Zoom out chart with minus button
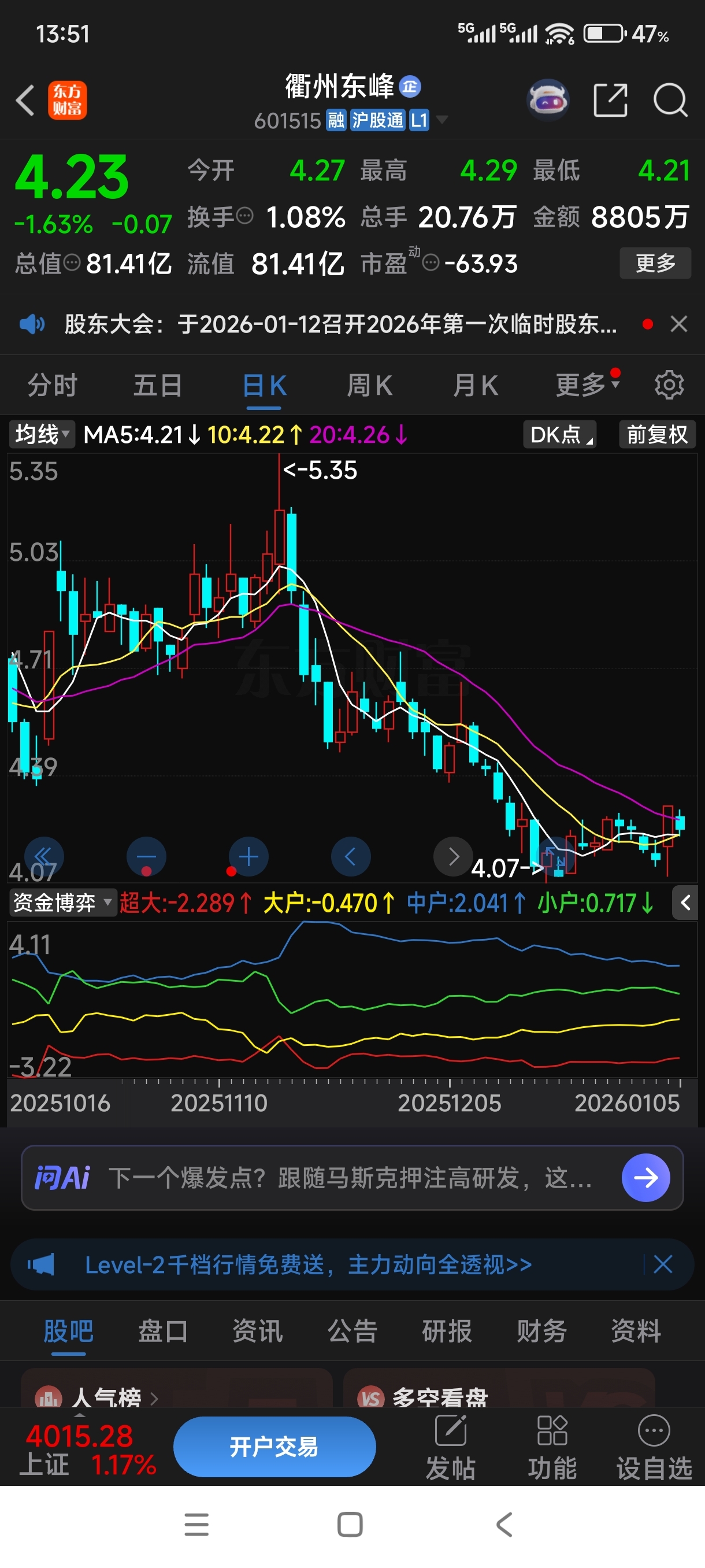This screenshot has width=705, height=1568. point(147,856)
